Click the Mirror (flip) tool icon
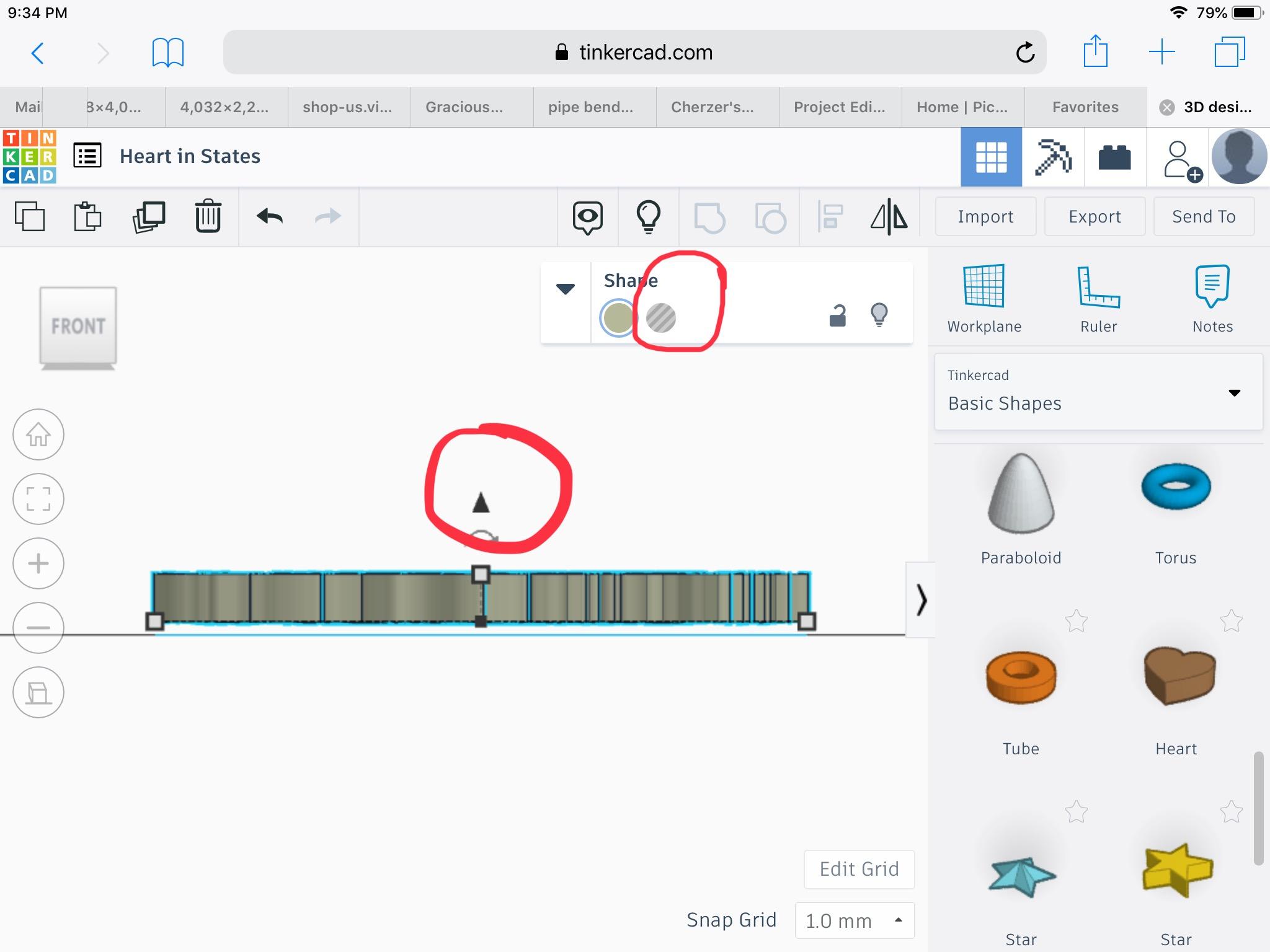 (x=889, y=217)
